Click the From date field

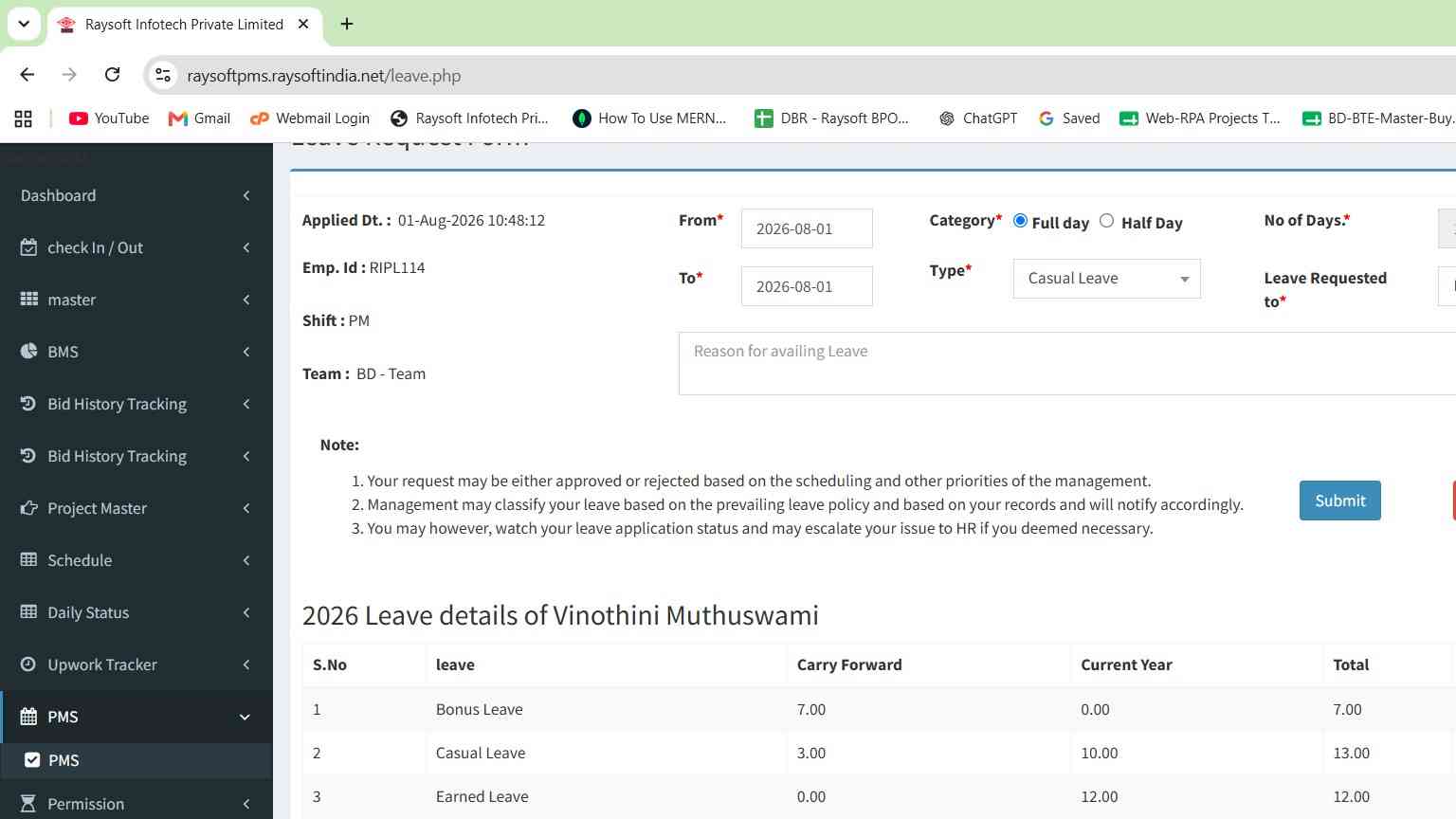[x=807, y=228]
